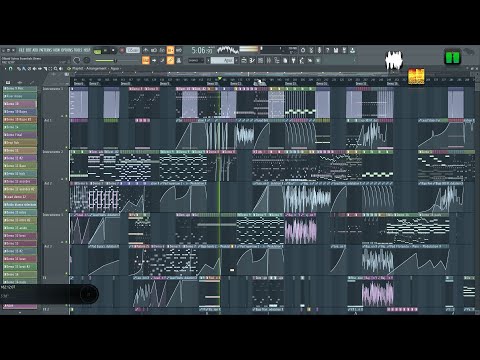
Task: Open the TOOLS menu
Action: click(78, 50)
